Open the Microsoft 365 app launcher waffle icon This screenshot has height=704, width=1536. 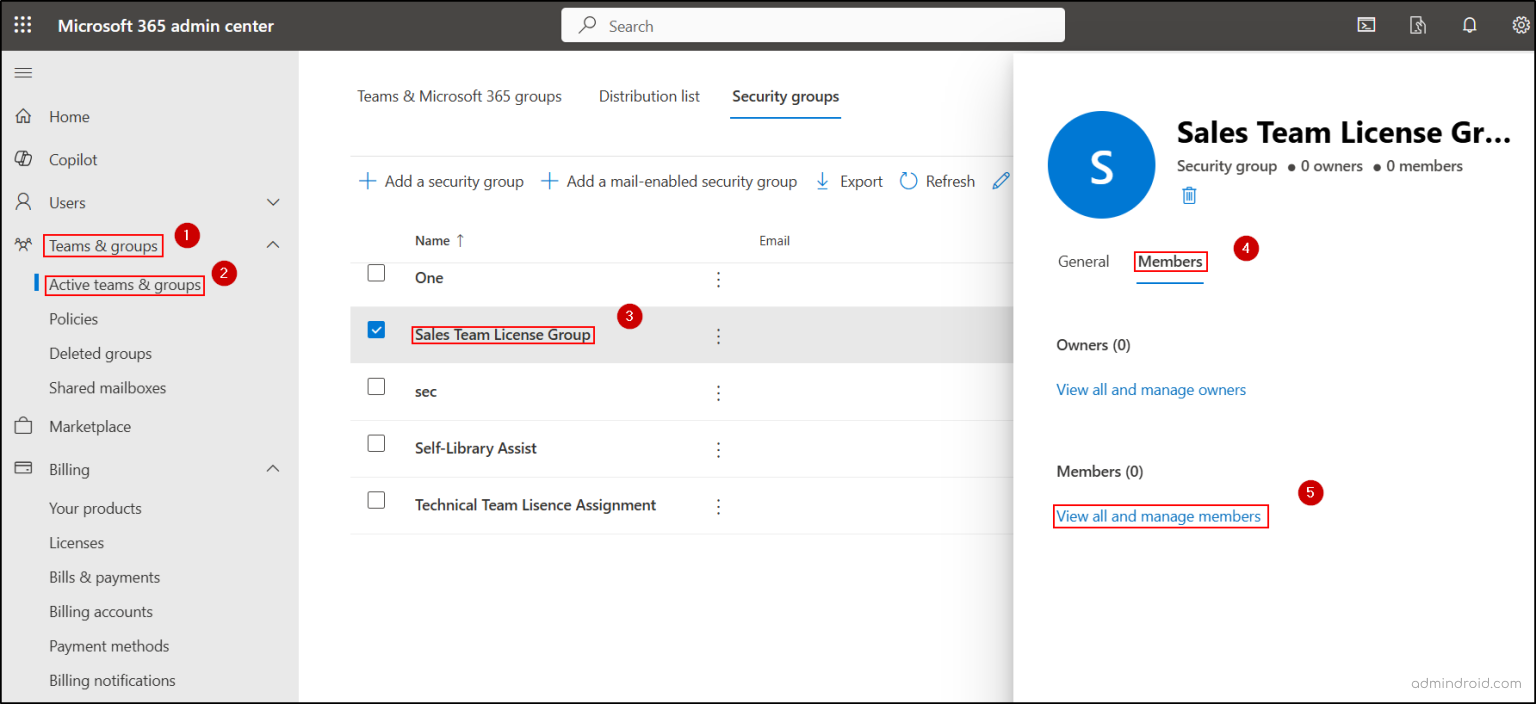click(22, 24)
